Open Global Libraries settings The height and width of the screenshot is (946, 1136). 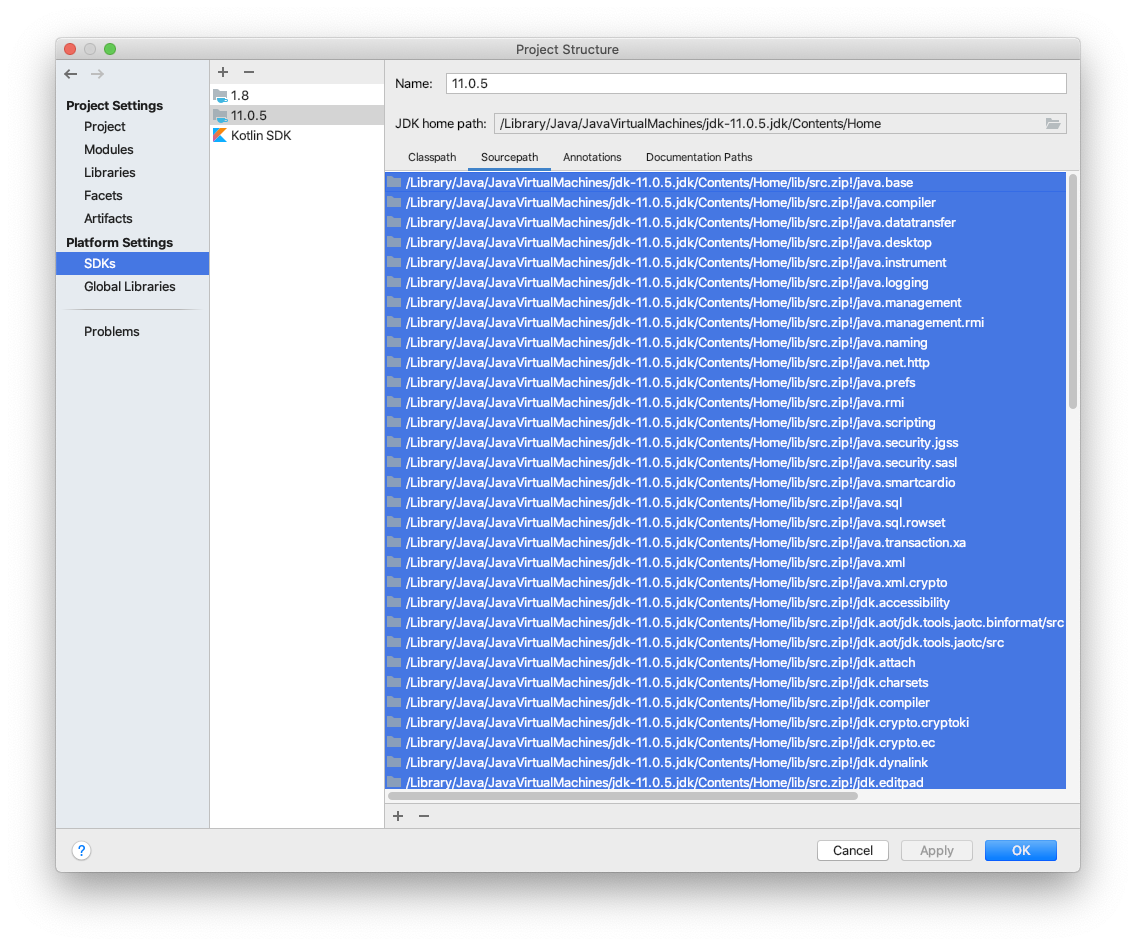[130, 286]
